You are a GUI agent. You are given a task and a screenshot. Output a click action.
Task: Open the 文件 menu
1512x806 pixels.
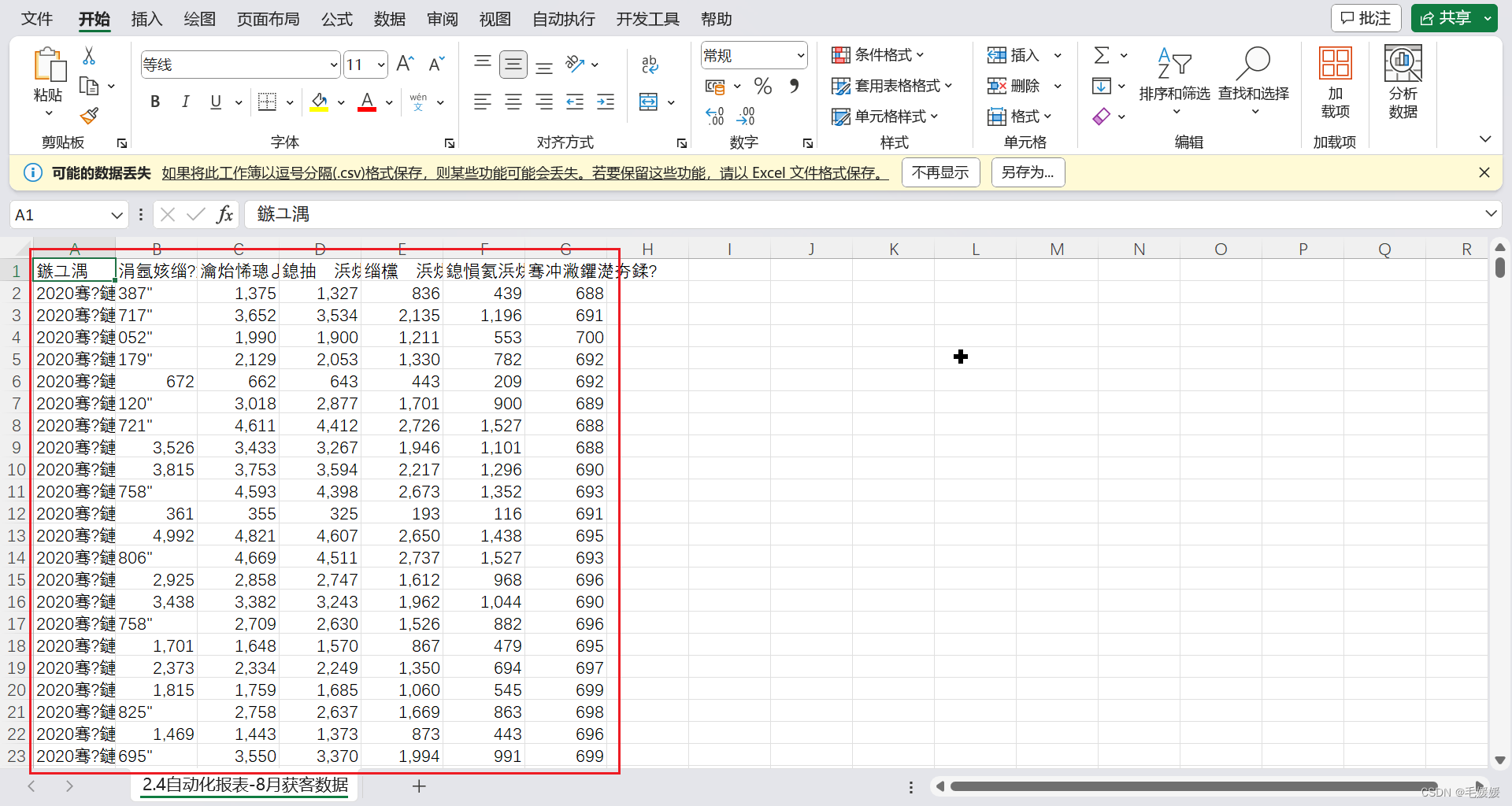[37, 19]
